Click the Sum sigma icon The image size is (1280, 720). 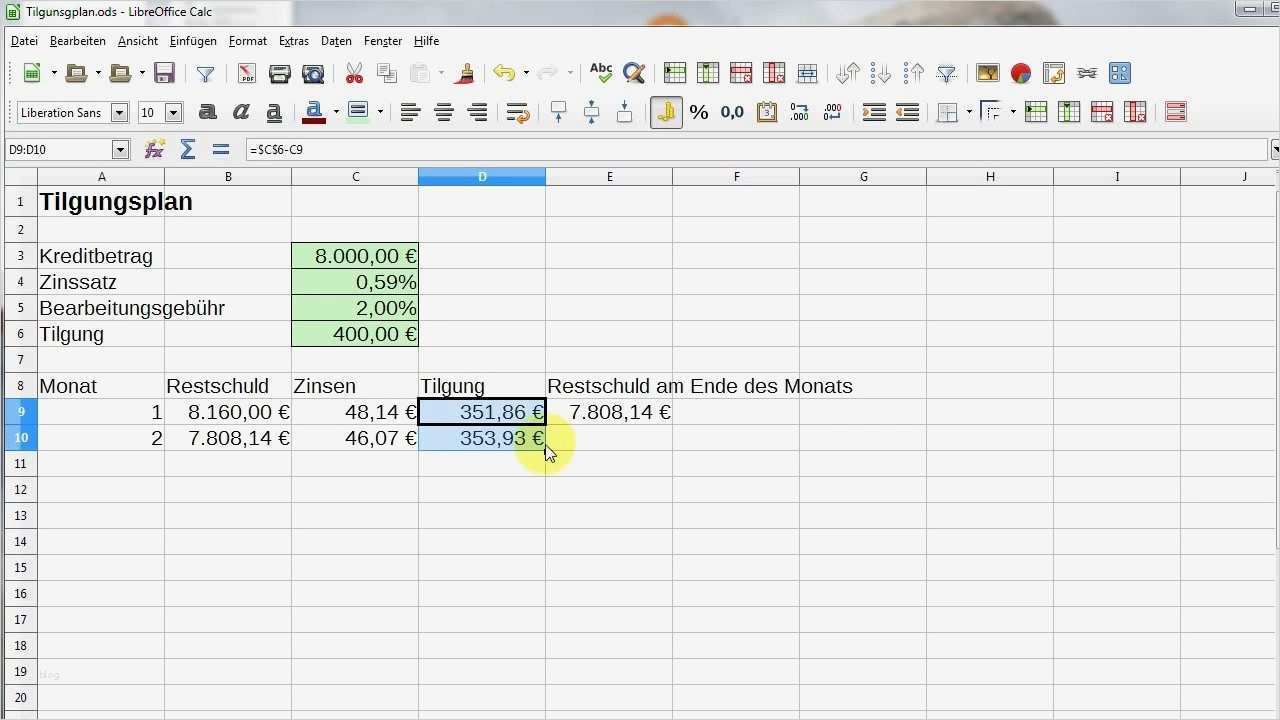(x=187, y=150)
